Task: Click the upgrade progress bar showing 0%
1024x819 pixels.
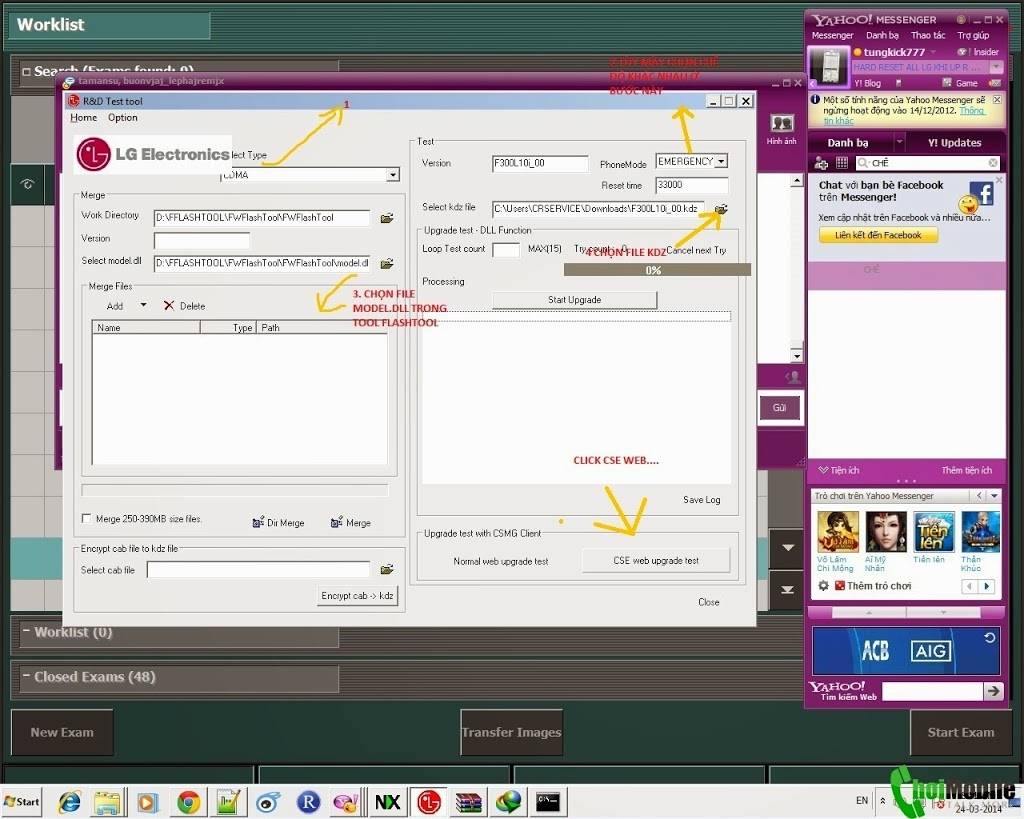Action: click(657, 270)
